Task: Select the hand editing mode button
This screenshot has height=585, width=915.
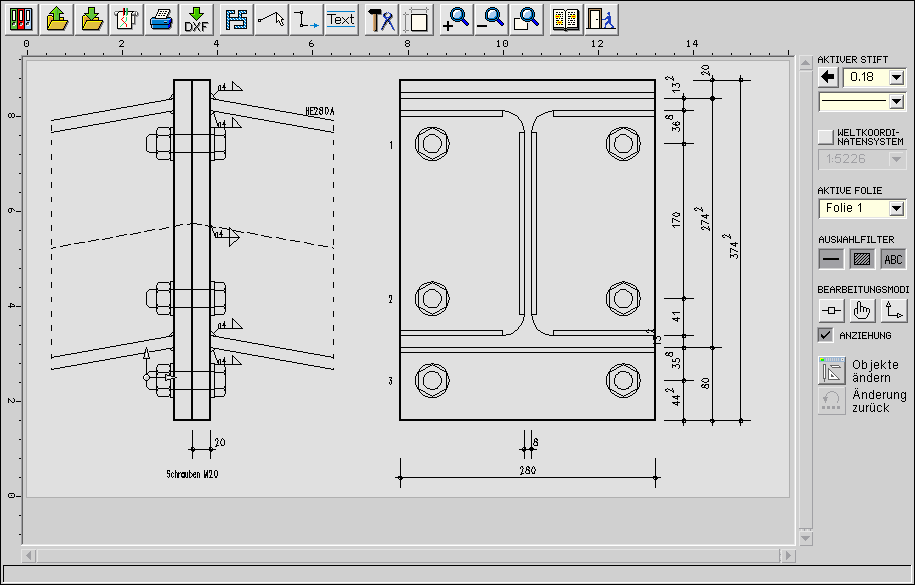Action: [862, 310]
